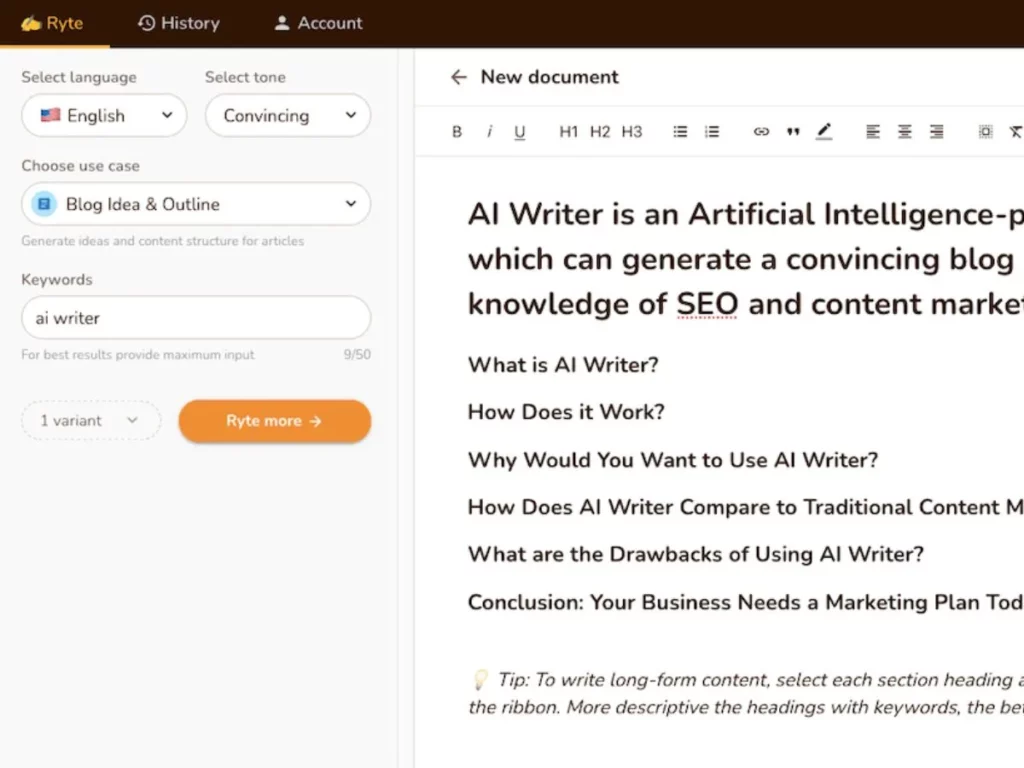Click the 'How Does AI Writer Compare' heading
Viewport: 1024px width, 768px height.
pyautogui.click(x=746, y=507)
